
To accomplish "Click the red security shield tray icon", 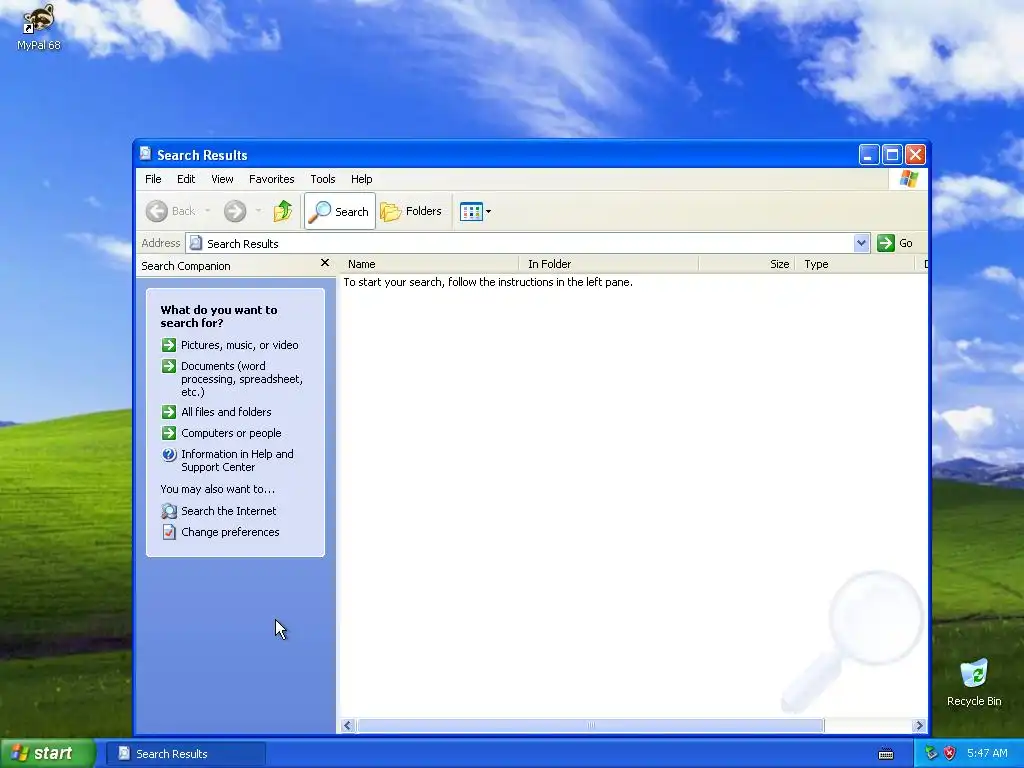I will point(950,753).
